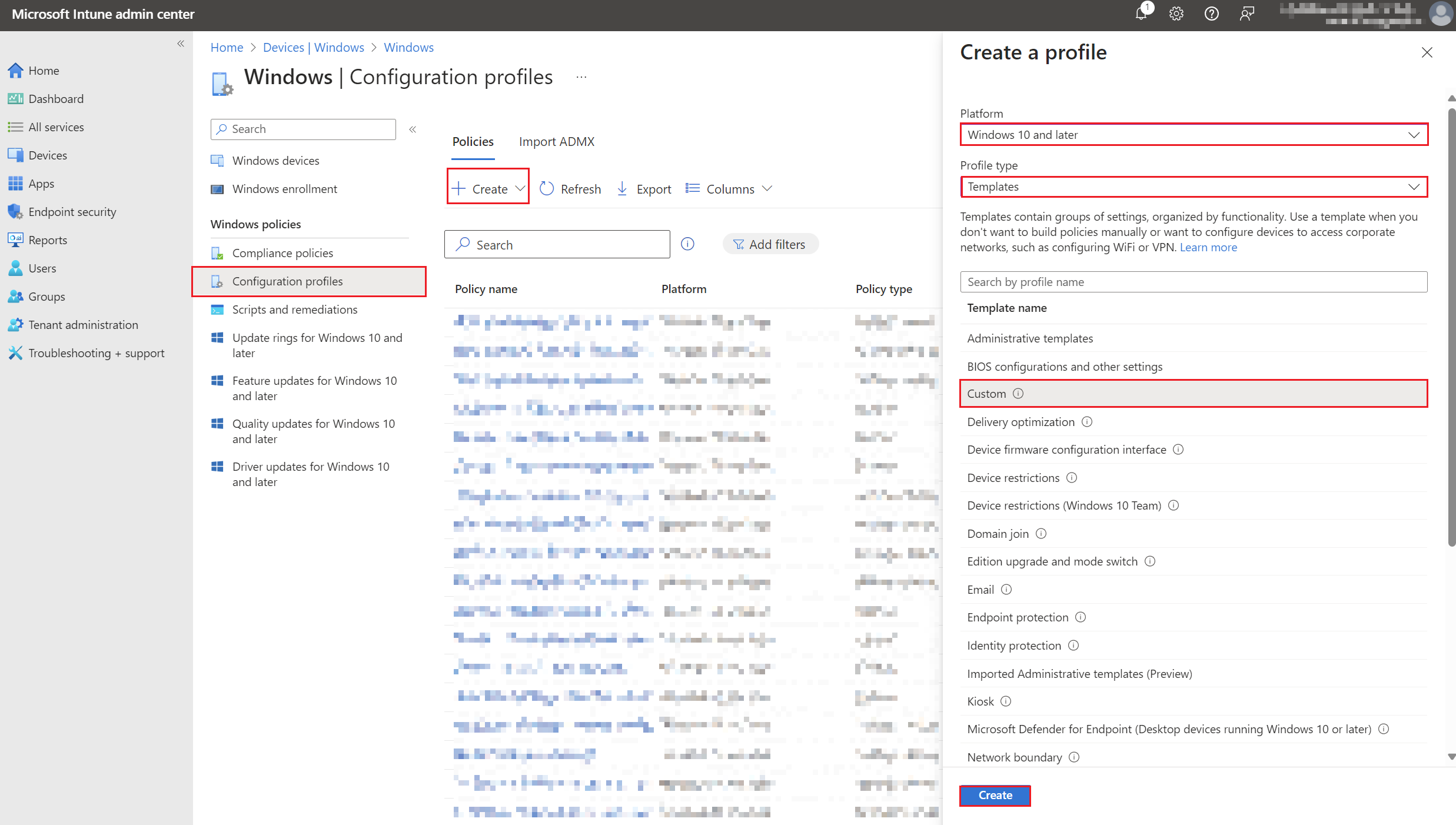Click the Search by profile name field
The height and width of the screenshot is (825, 1456).
tap(1194, 282)
